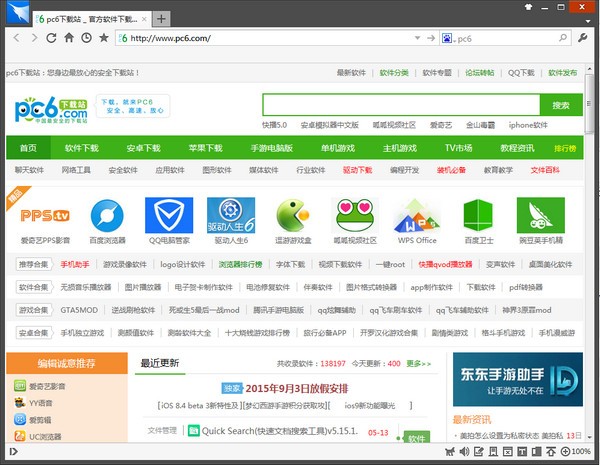Open GTA5MOD in 游戏合集 row
Screen dimensions: 600x465
click(x=79, y=310)
